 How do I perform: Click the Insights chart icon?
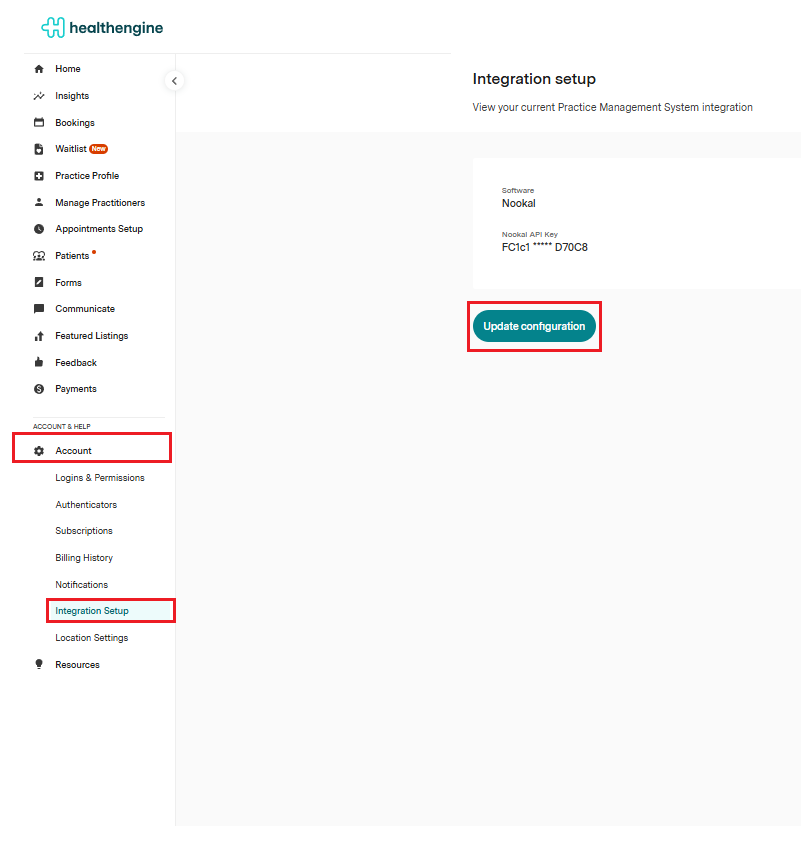(39, 96)
